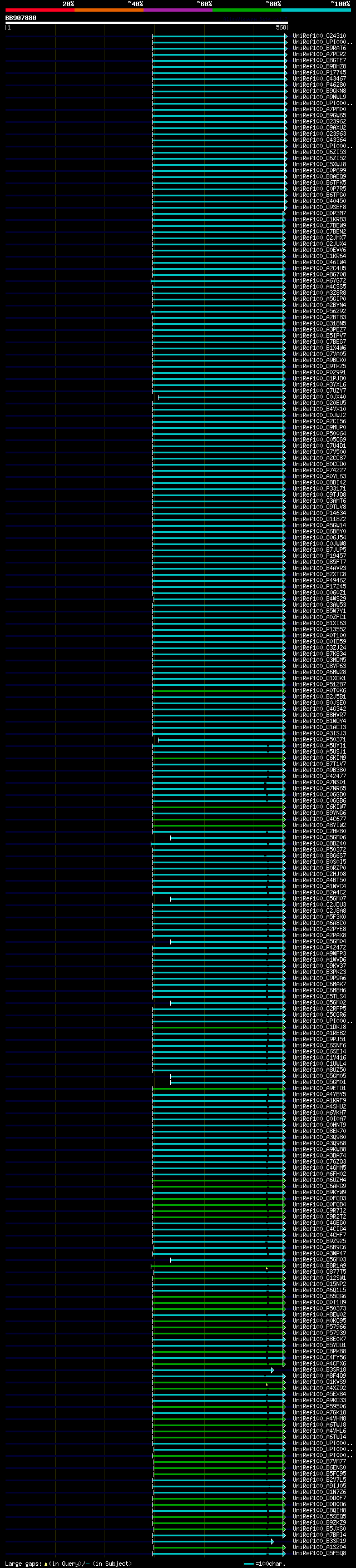Click hit label UniRef100_Q8D240
Screen dimensions: 356x1568
(x=319, y=844)
